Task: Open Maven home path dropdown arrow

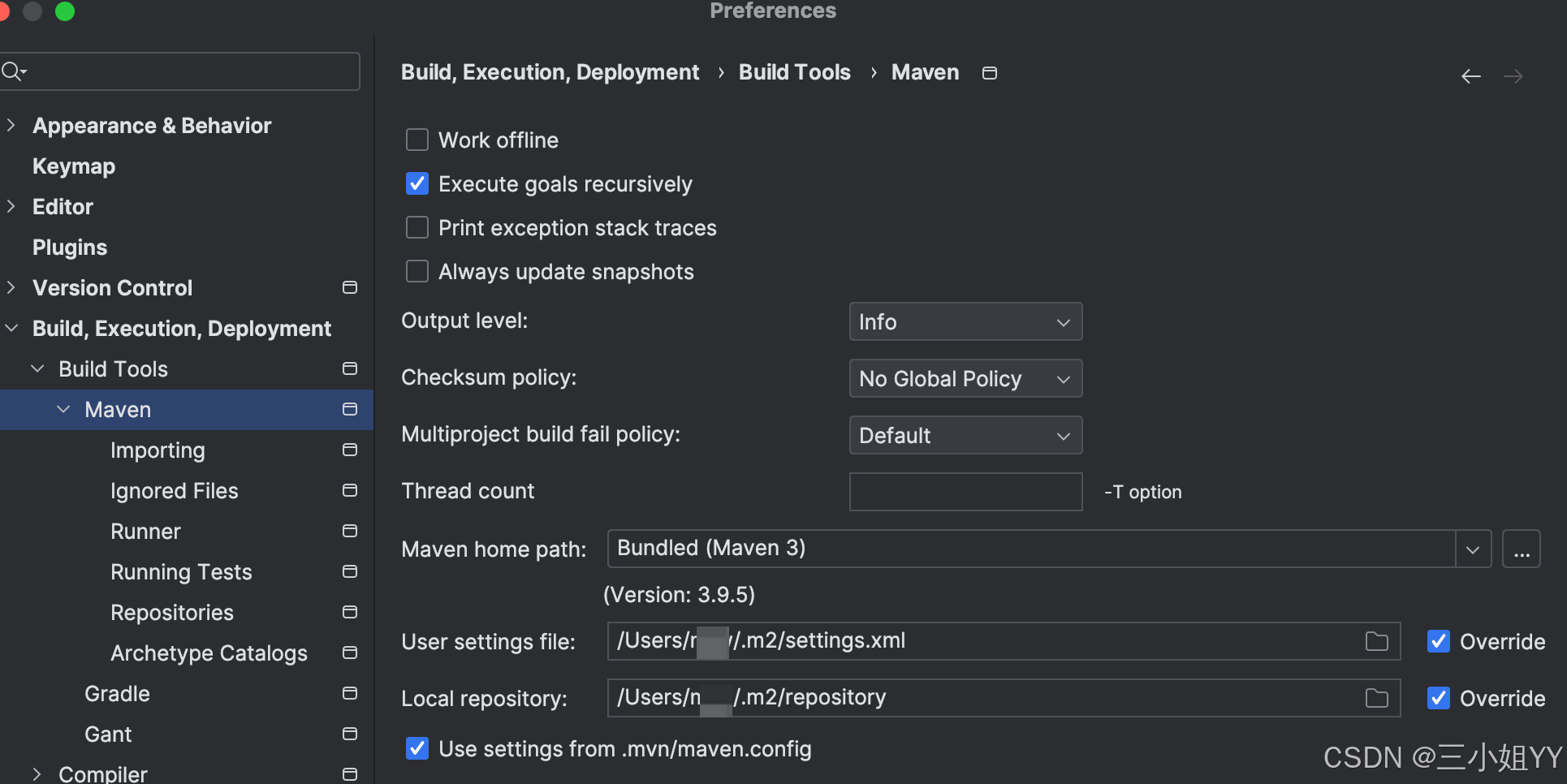Action: 1473,549
